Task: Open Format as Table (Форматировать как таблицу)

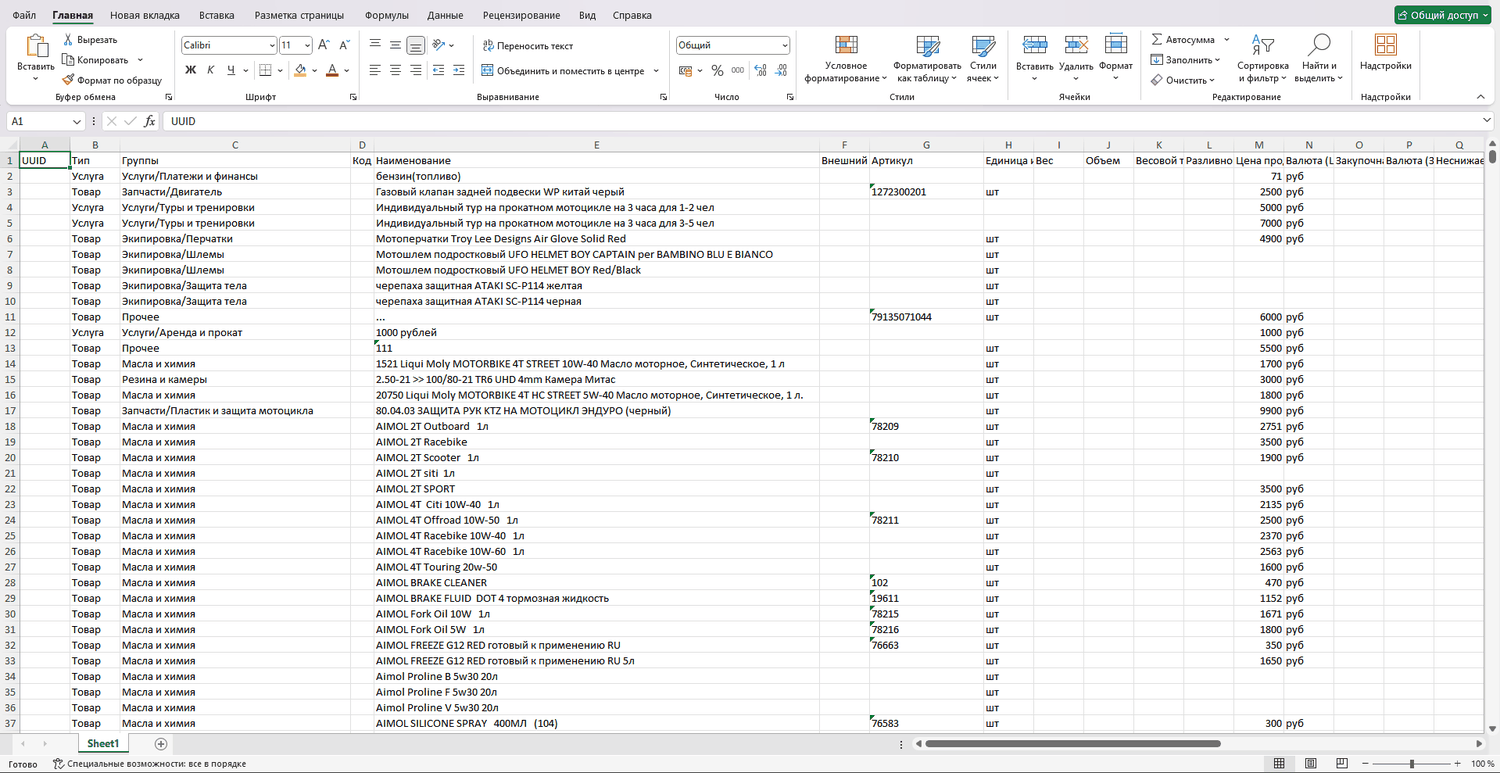Action: coord(928,58)
